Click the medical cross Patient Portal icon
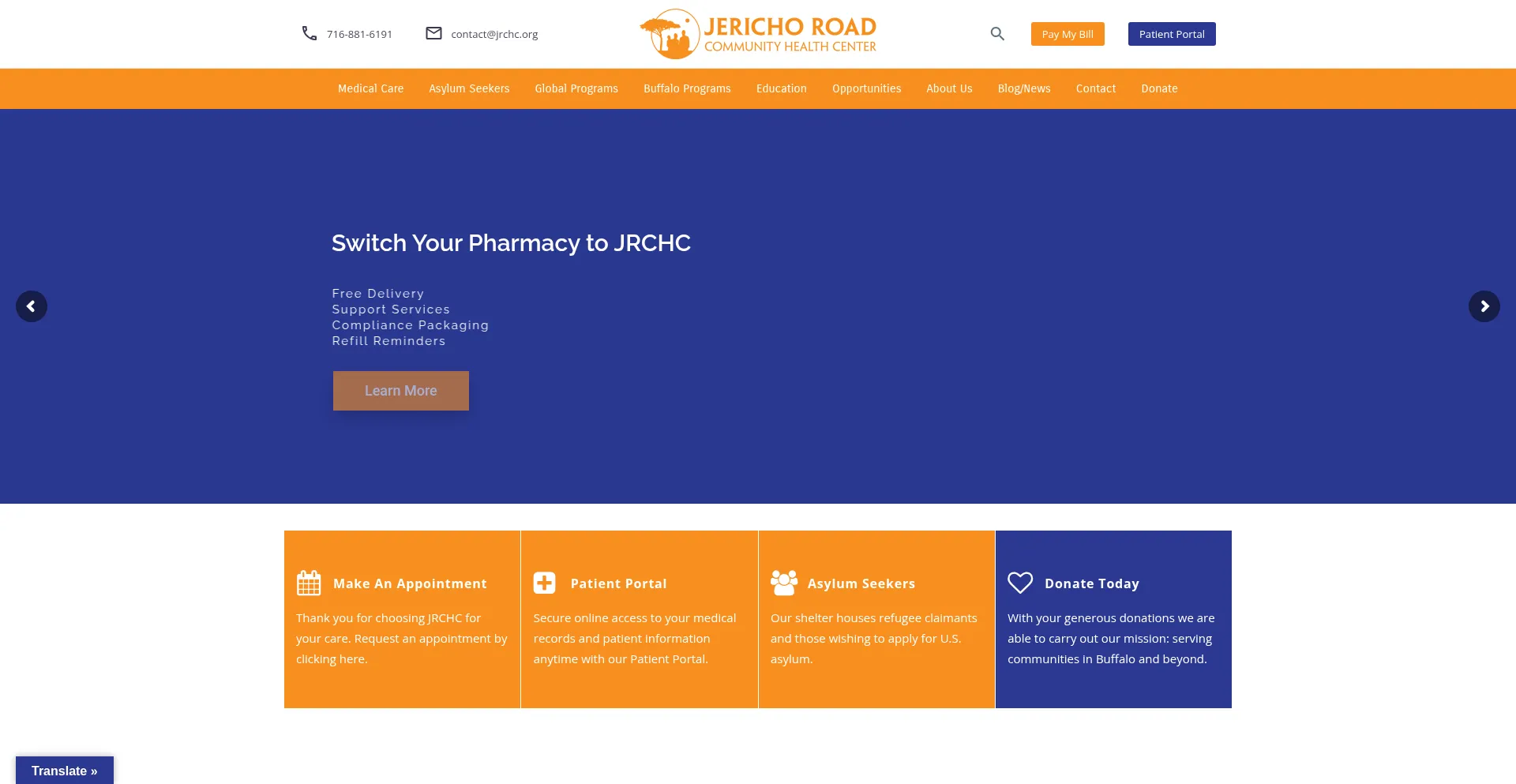The image size is (1516, 784). 545,583
